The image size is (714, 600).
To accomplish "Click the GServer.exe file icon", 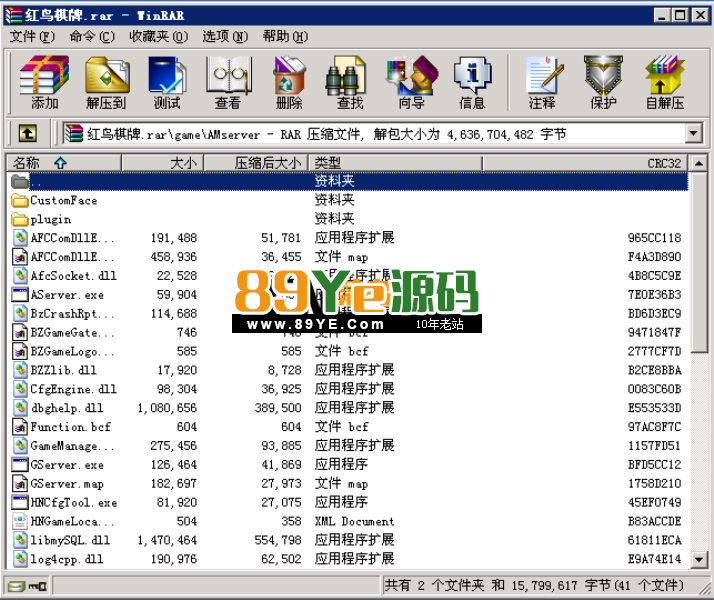I will [20, 464].
